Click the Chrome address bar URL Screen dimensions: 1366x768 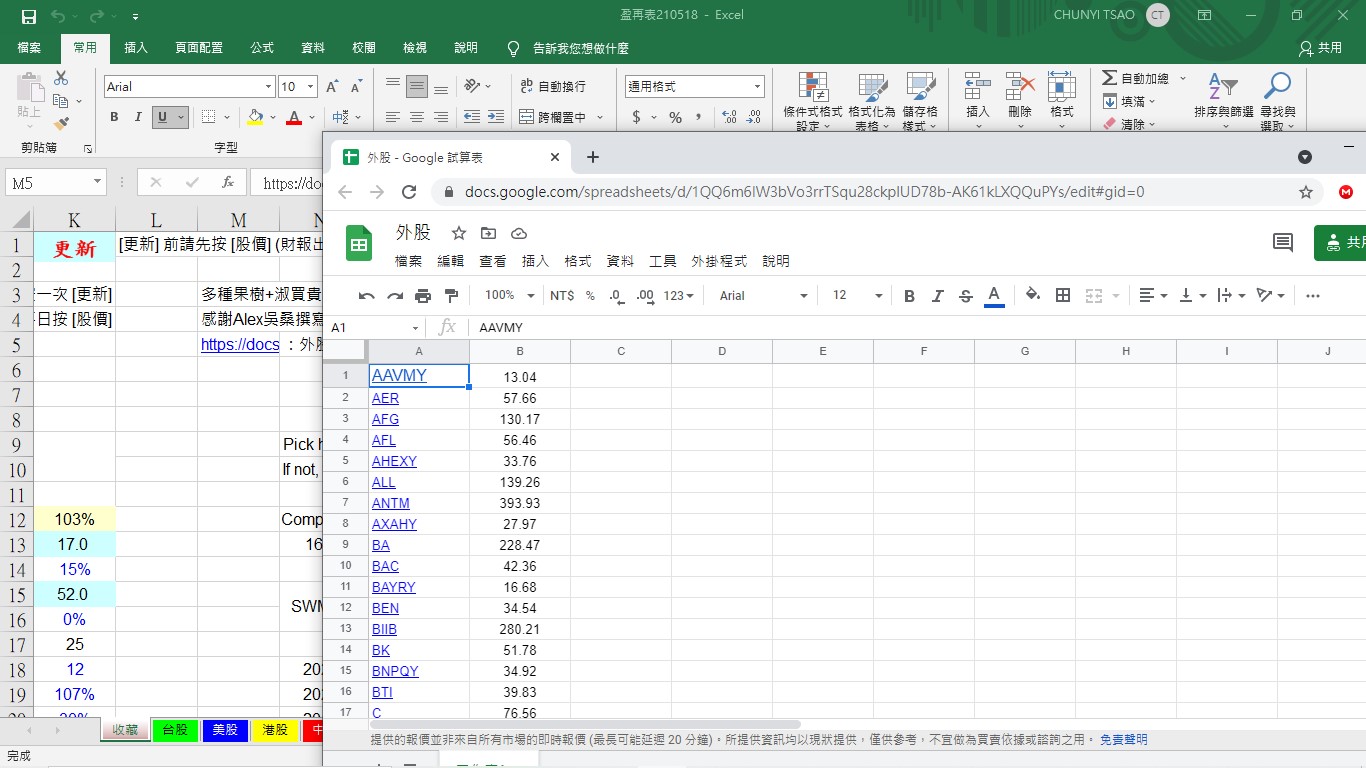[804, 192]
